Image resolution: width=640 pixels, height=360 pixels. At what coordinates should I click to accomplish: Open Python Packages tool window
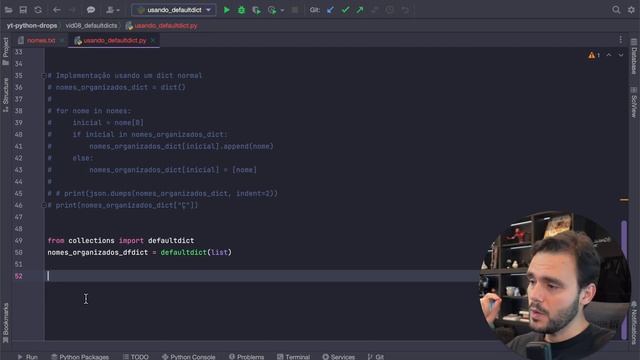[80, 357]
